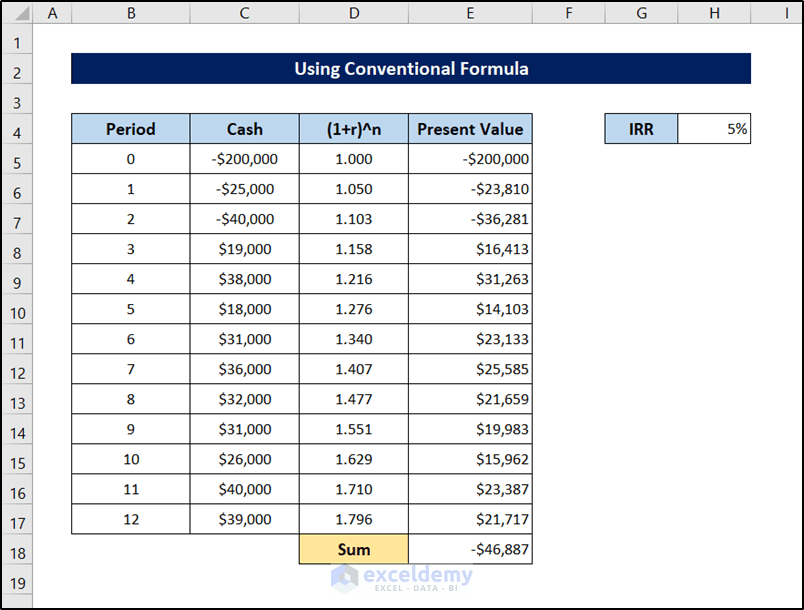Click the yellow Sum cell
Image resolution: width=804 pixels, height=610 pixels.
pos(353,549)
